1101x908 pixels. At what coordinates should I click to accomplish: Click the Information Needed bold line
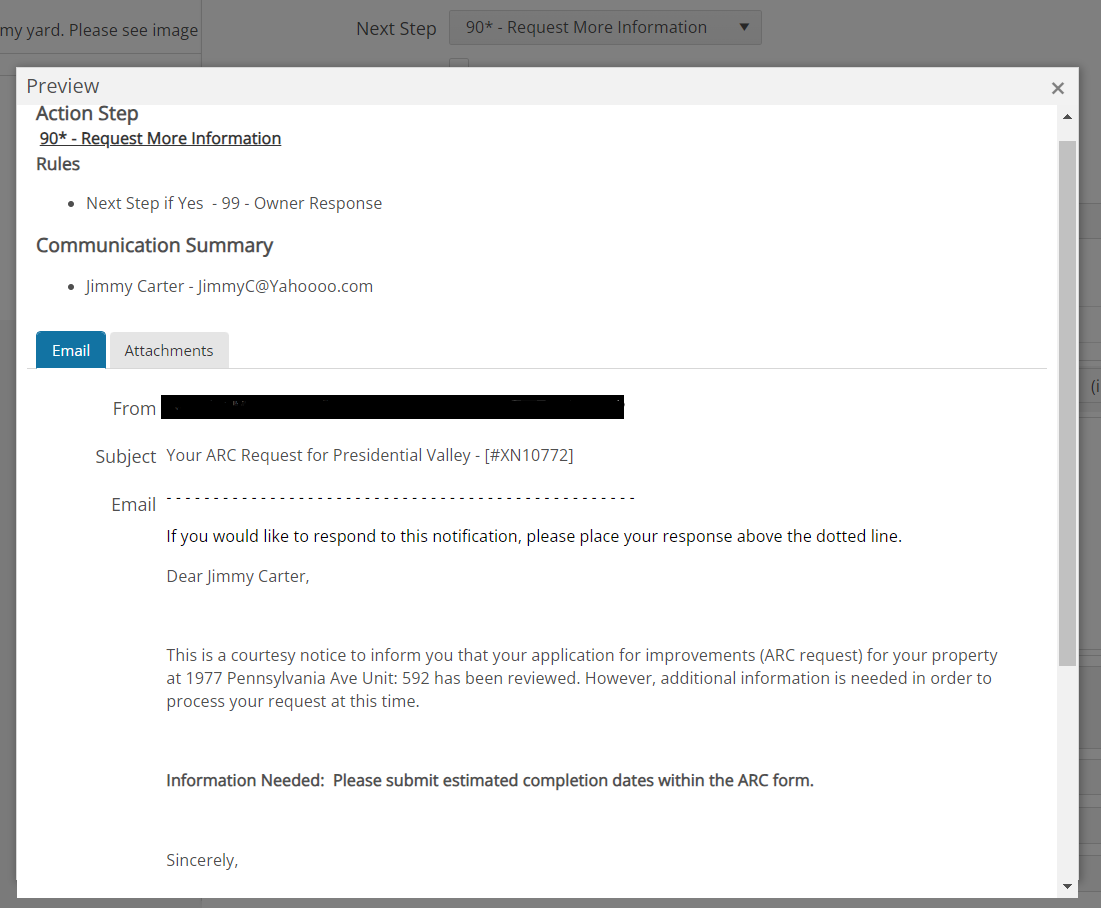tap(490, 780)
